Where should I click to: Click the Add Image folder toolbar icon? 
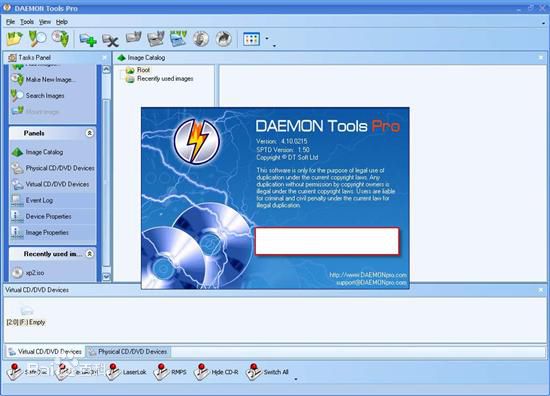tap(15, 39)
